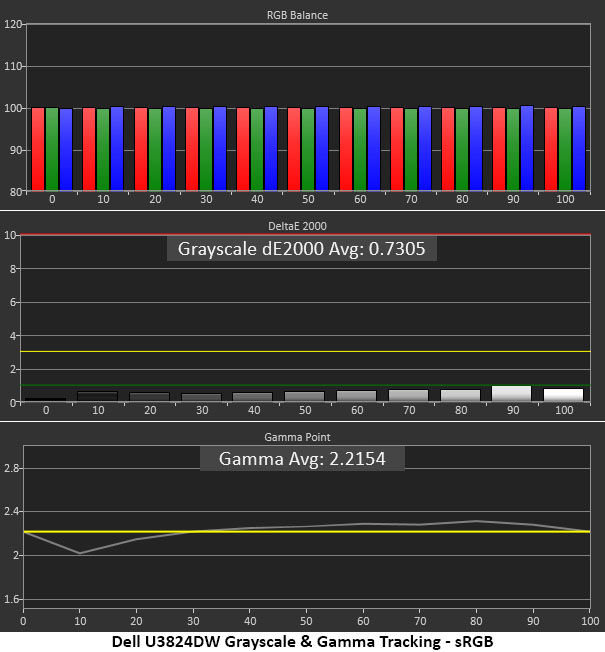
Task: Click the gamma curve dip at 10
Action: [79, 553]
